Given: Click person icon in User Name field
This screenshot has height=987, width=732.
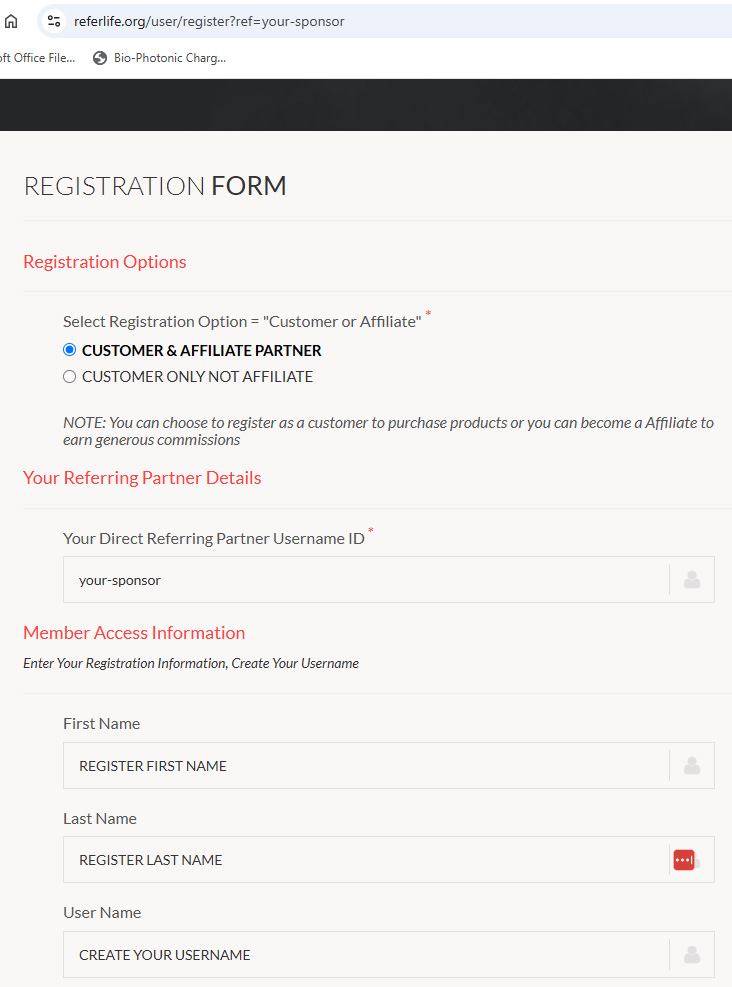Looking at the screenshot, I should pyautogui.click(x=692, y=955).
